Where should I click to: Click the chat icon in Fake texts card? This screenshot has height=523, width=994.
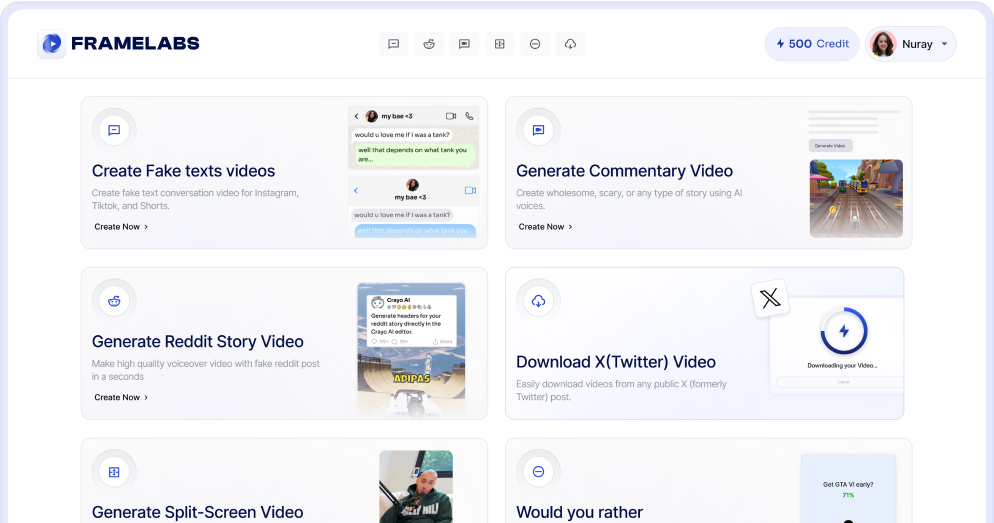[114, 130]
